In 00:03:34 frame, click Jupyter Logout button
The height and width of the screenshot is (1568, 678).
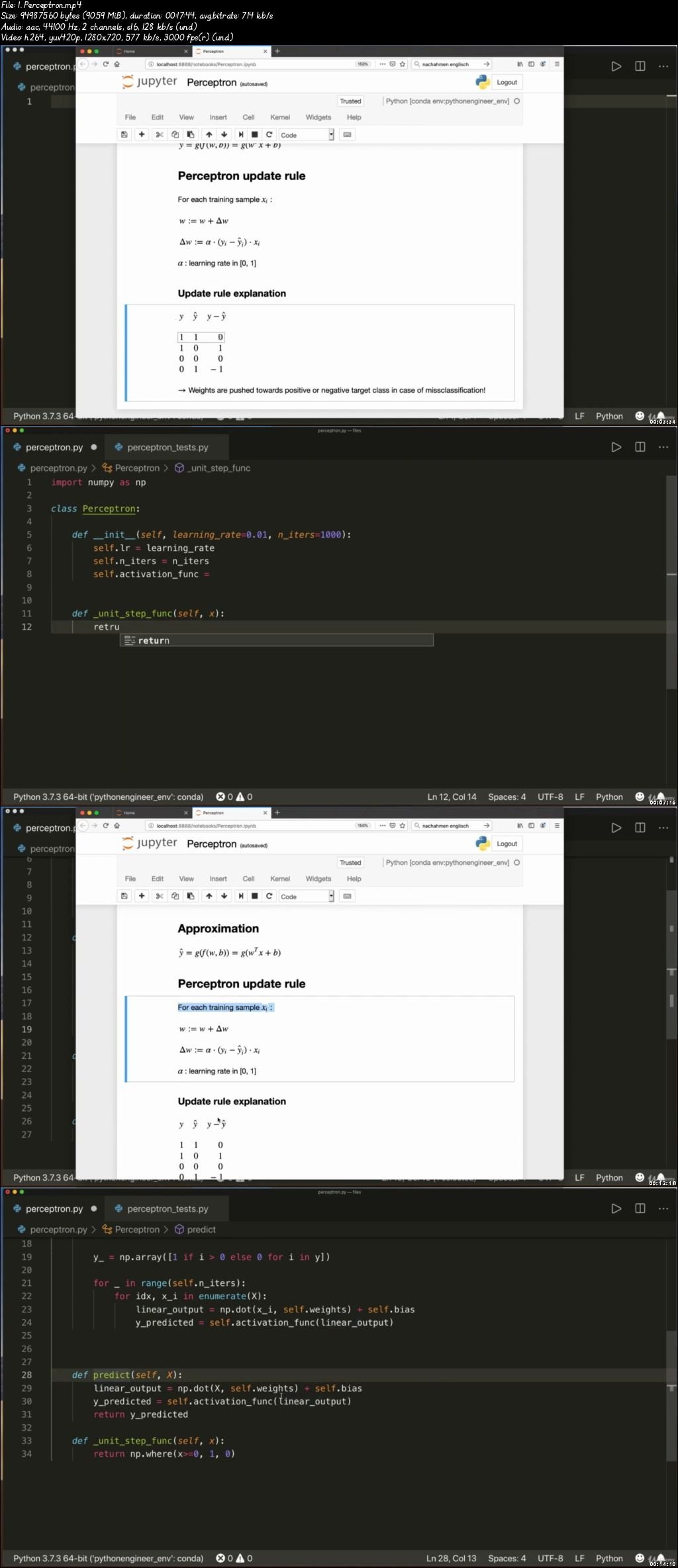tap(507, 83)
